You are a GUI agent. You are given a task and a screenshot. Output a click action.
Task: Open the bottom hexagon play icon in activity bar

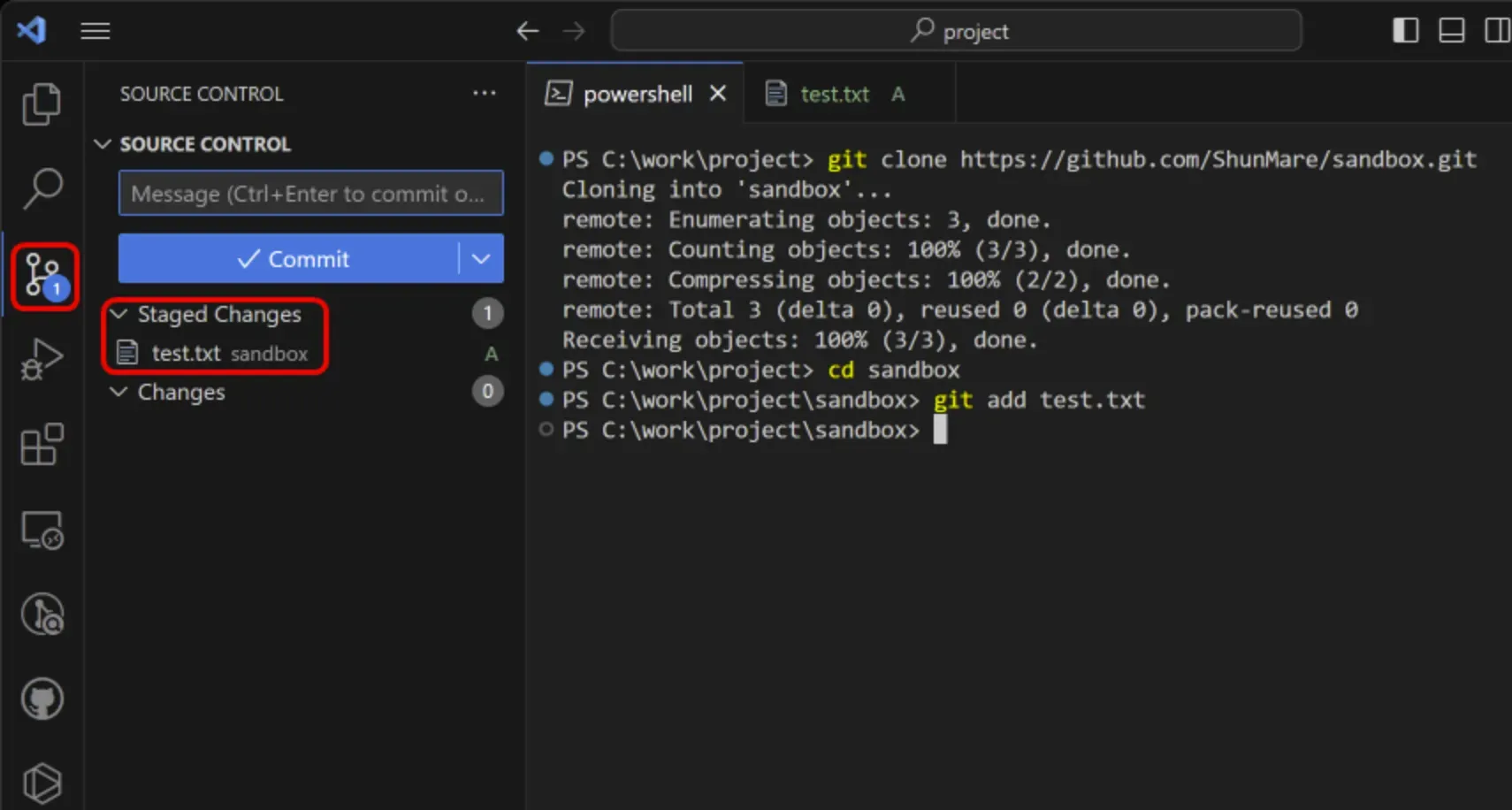(x=42, y=783)
